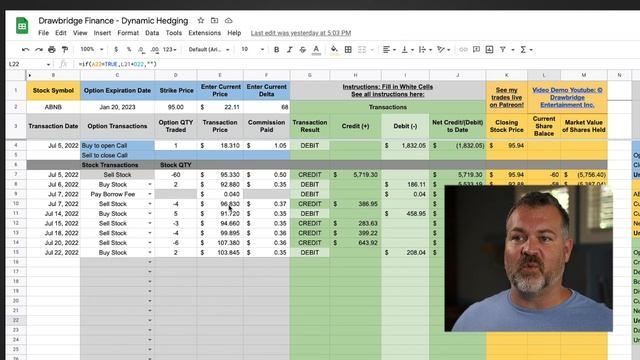The width and height of the screenshot is (640, 360).
Task: Open the View menu
Action: click(80, 33)
